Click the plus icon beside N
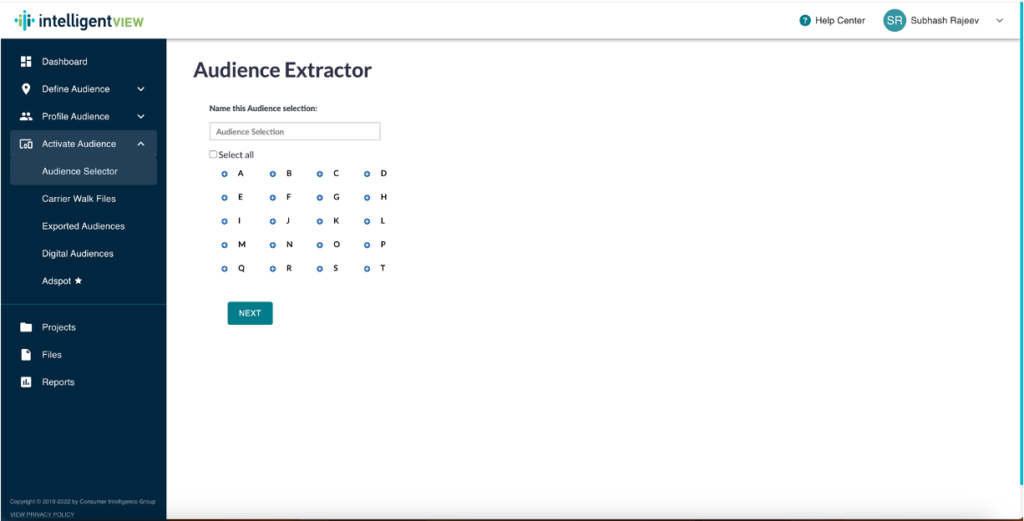The height and width of the screenshot is (521, 1024). tap(273, 245)
